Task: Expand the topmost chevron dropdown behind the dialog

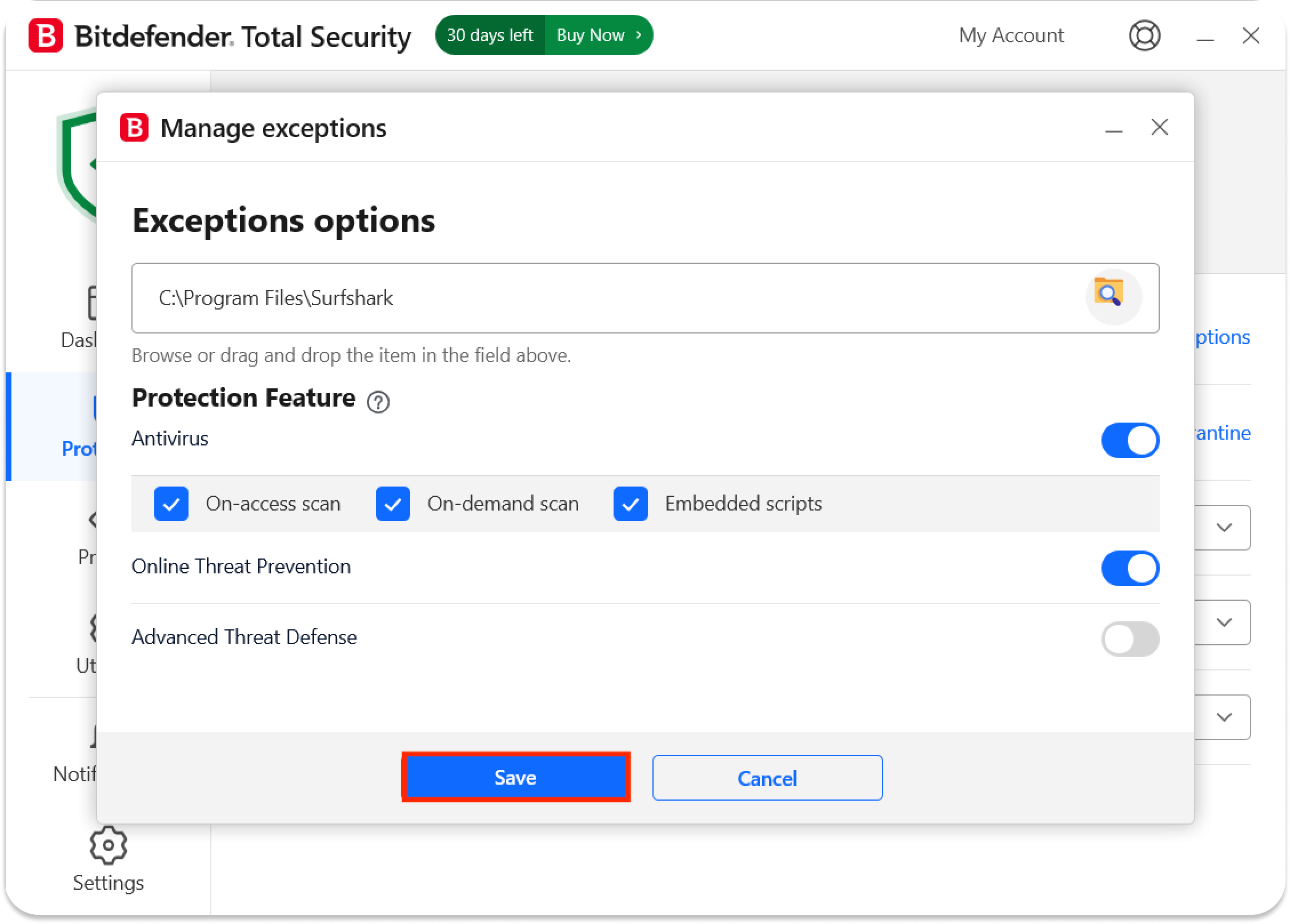Action: pos(1224,528)
